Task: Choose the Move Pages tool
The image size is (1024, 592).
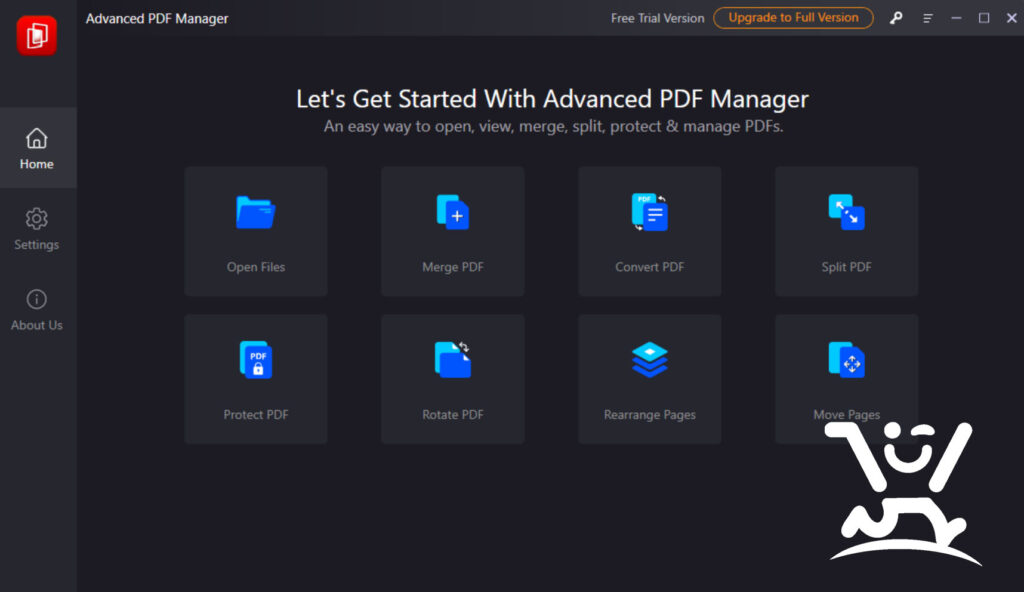Action: 846,379
